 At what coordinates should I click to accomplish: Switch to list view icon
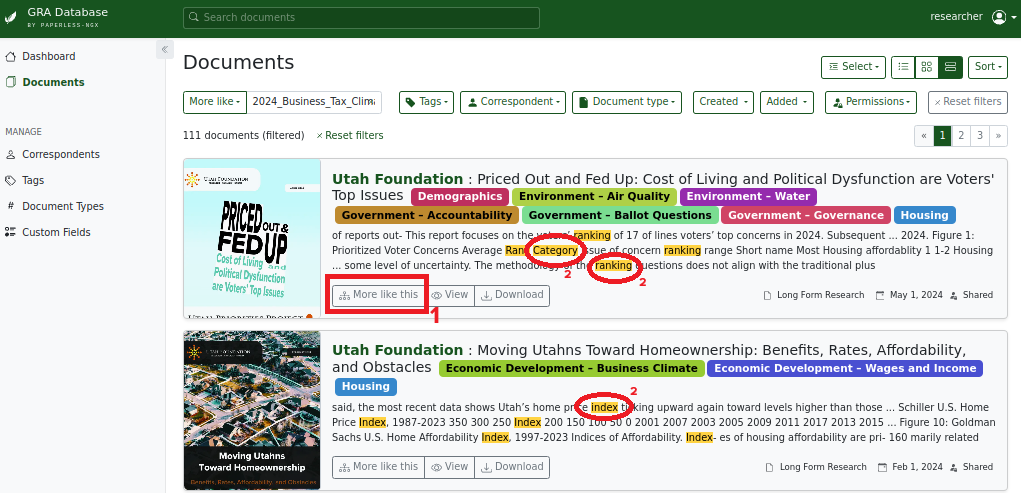(x=903, y=67)
